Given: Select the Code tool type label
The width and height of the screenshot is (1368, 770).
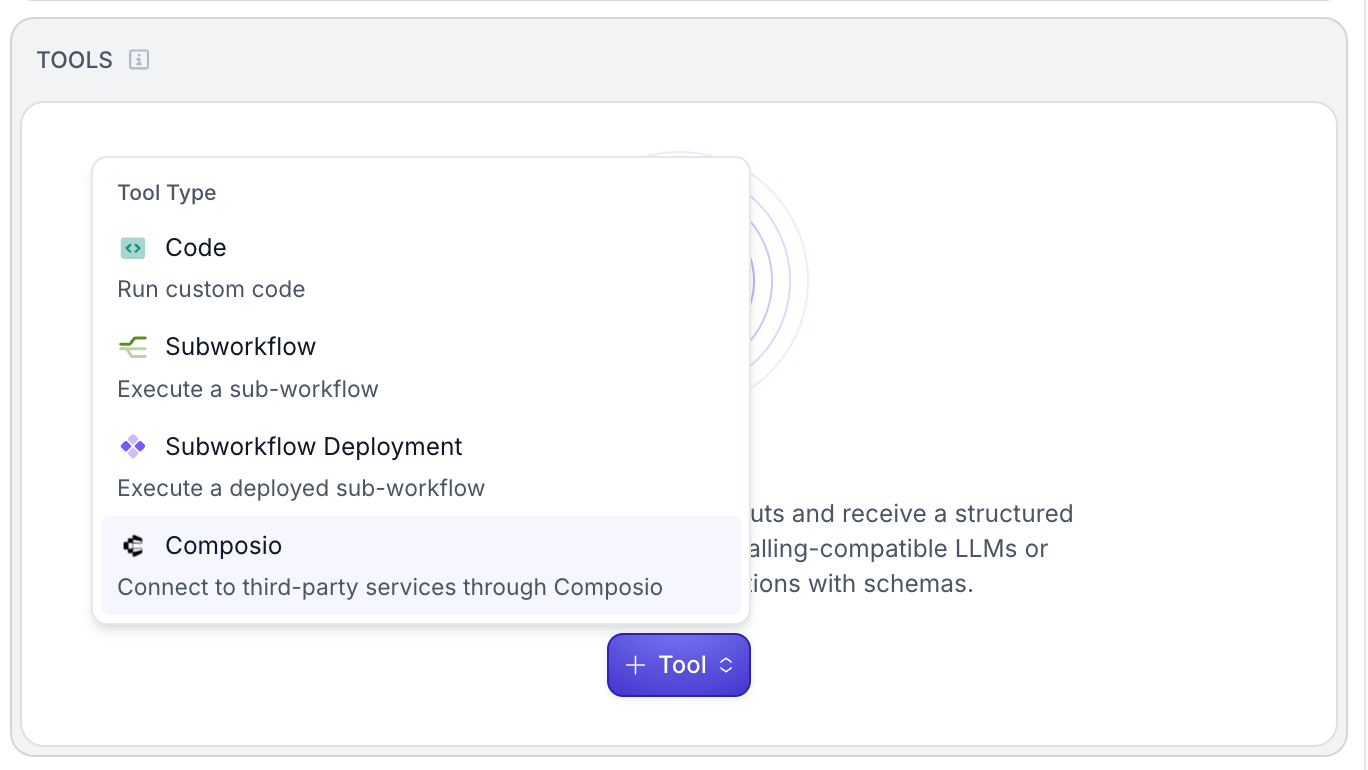Looking at the screenshot, I should 196,248.
